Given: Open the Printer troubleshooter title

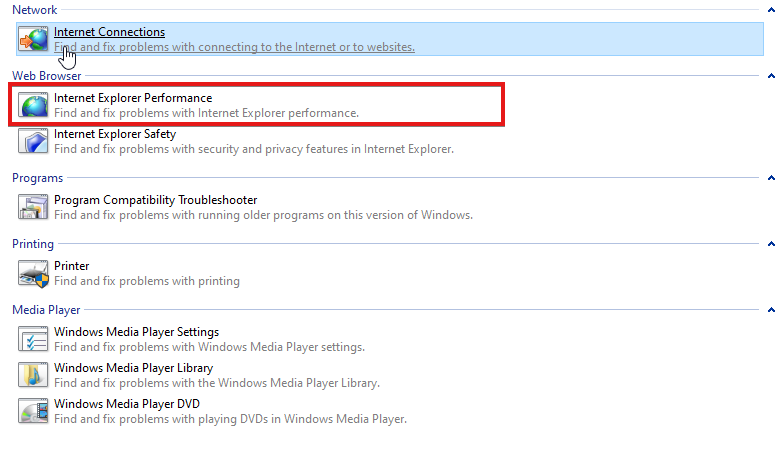Looking at the screenshot, I should 72,266.
